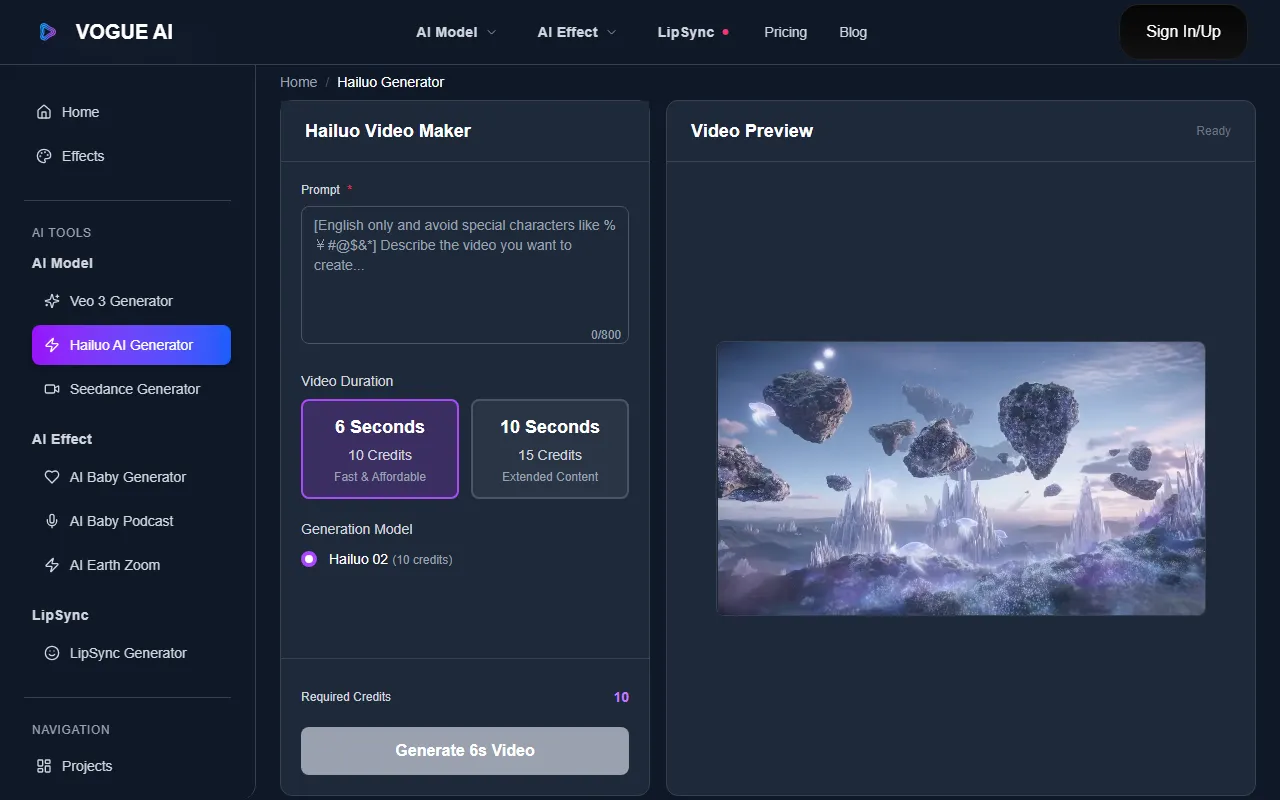Choose the 6 Seconds duration option

pos(380,449)
